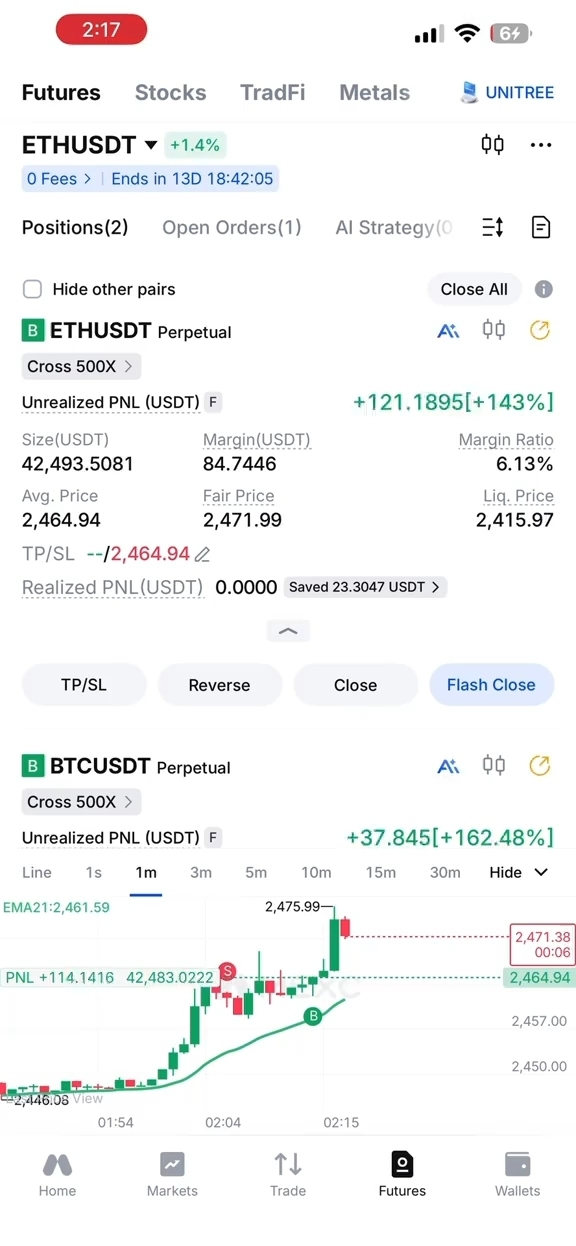
Task: Tap the Flash Close button
Action: click(491, 685)
